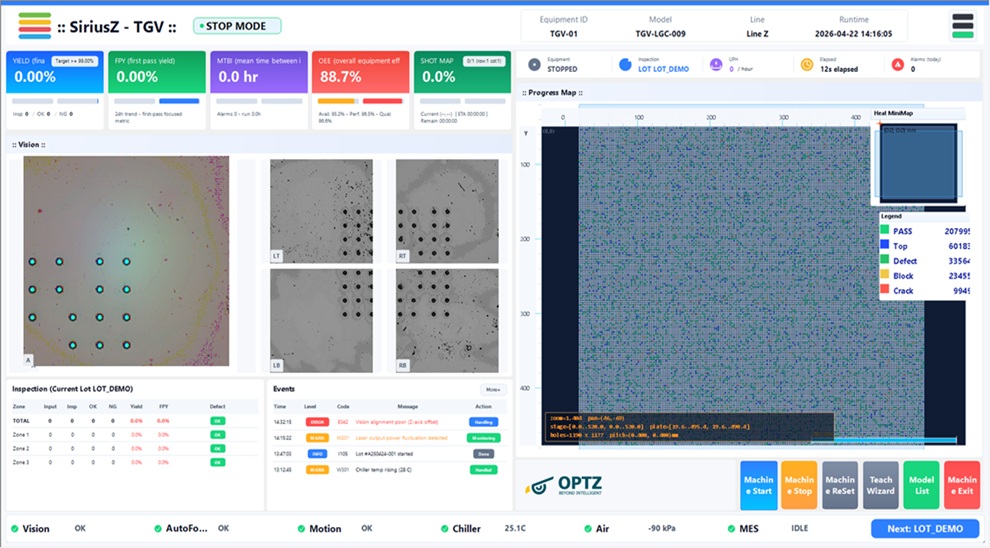Click the OPTZ logo
Screen dimensions: 990x548
point(564,485)
